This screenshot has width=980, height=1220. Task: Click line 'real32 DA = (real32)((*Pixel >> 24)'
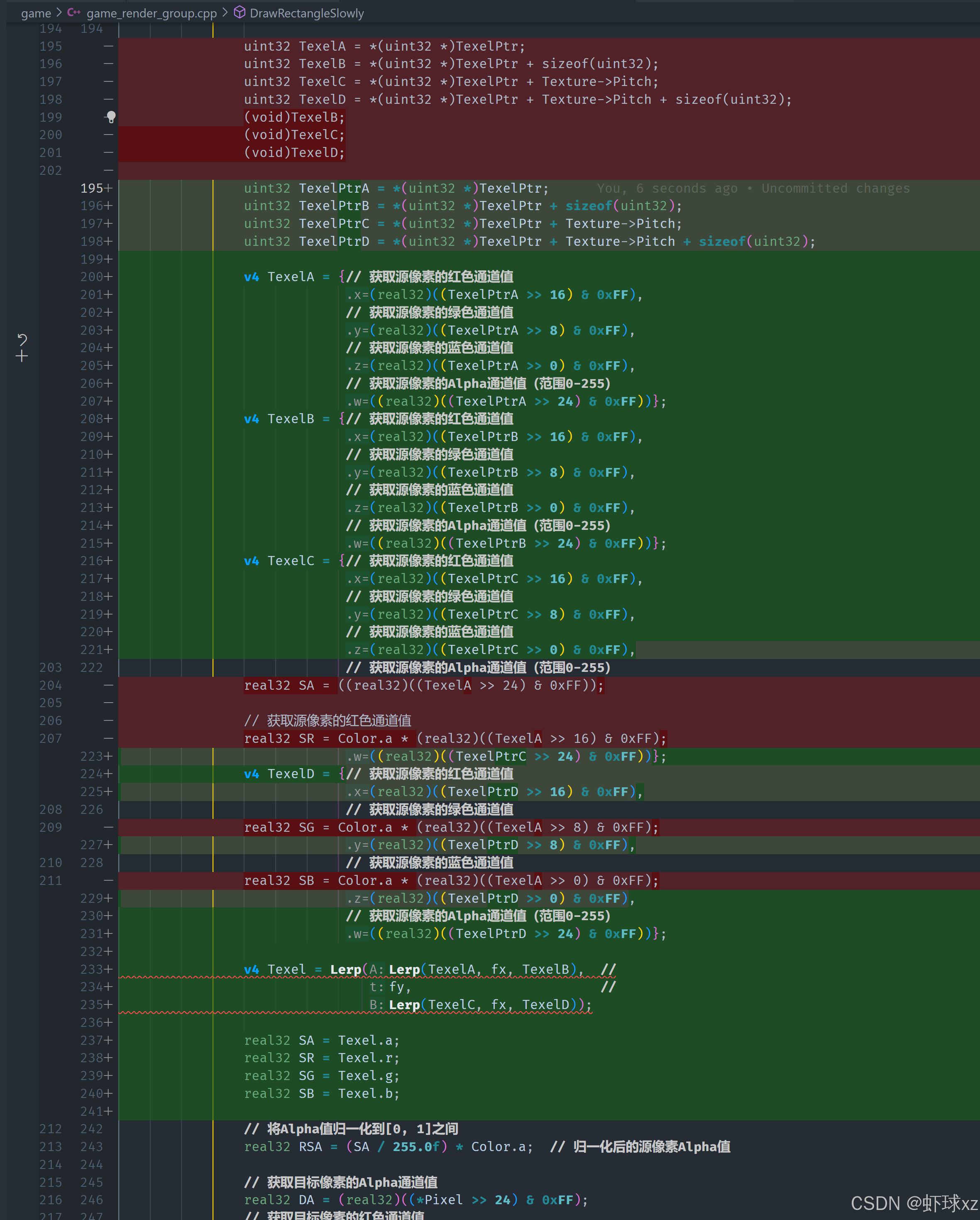tap(416, 1200)
